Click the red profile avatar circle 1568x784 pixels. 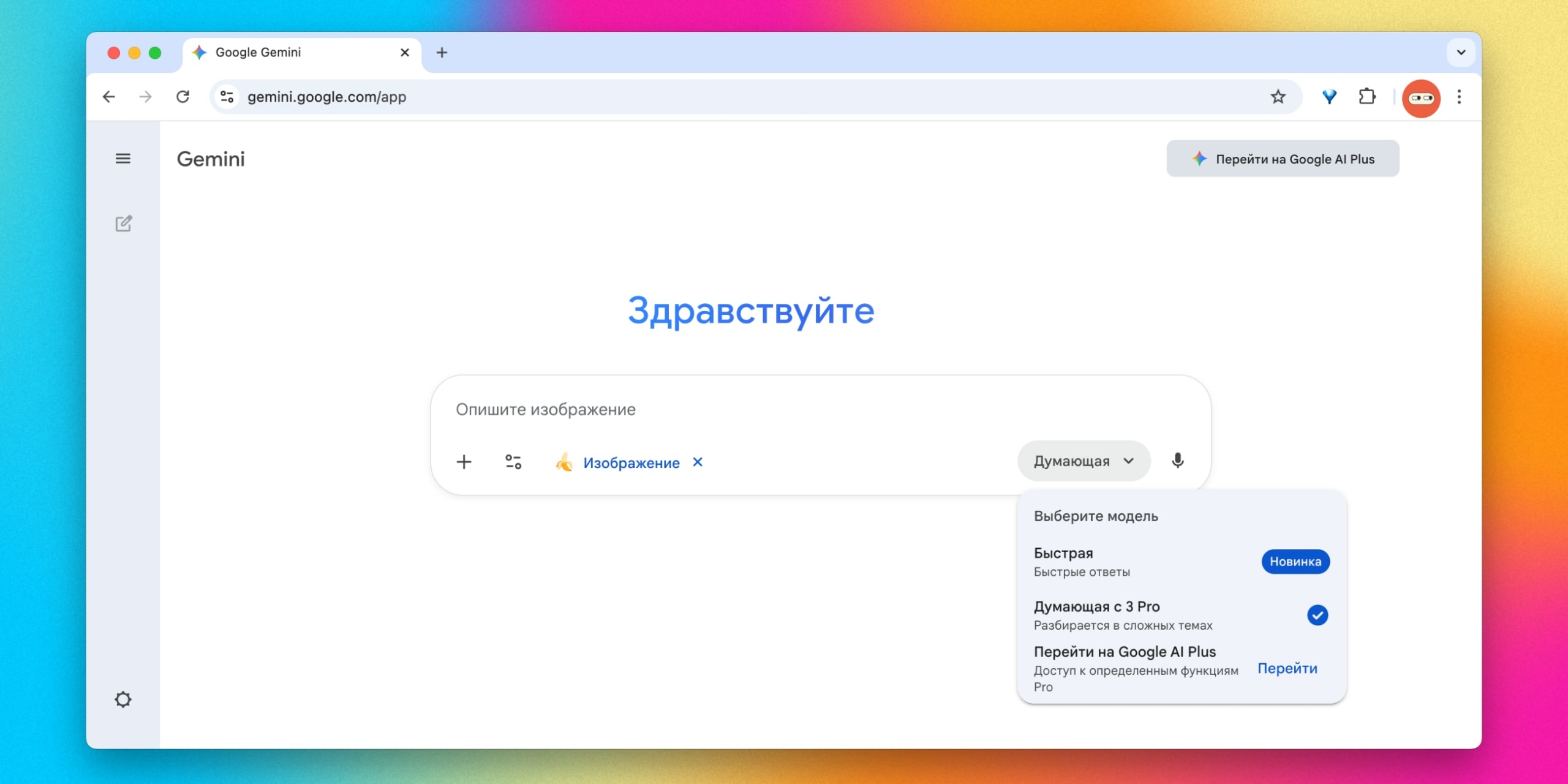click(1422, 97)
